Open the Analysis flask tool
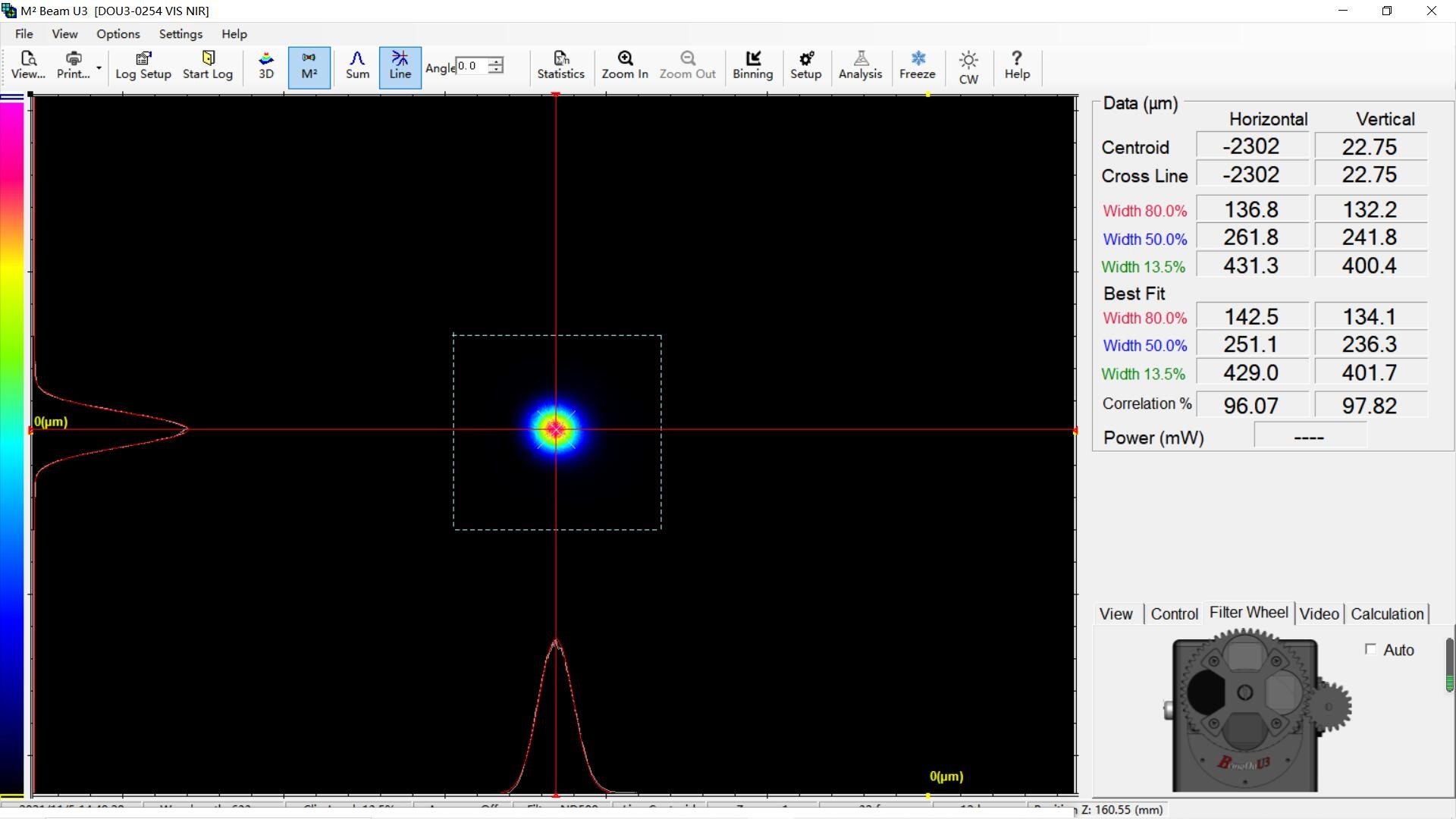This screenshot has width=1456, height=819. pos(860,67)
